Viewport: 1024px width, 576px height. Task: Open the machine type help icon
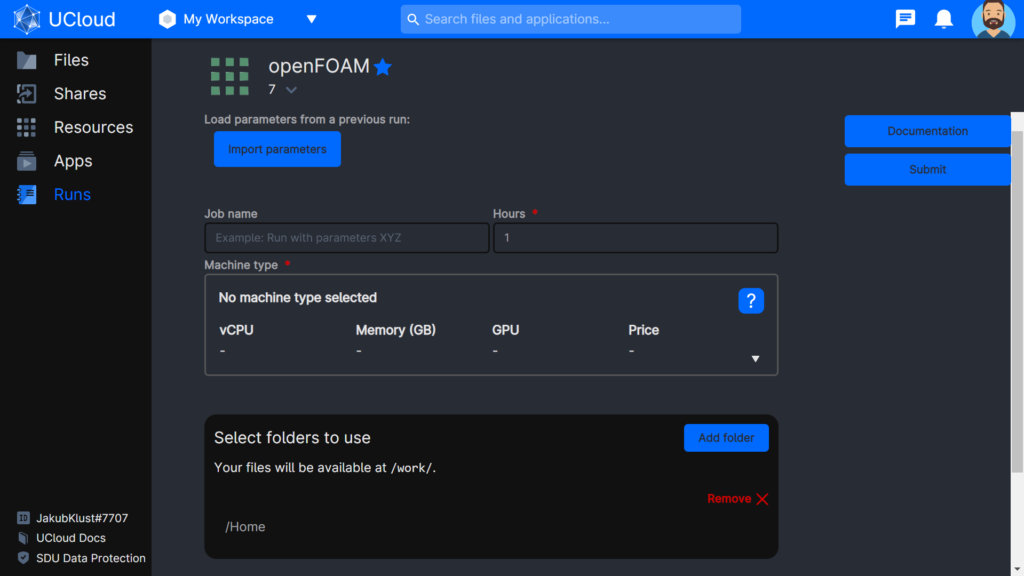(751, 300)
